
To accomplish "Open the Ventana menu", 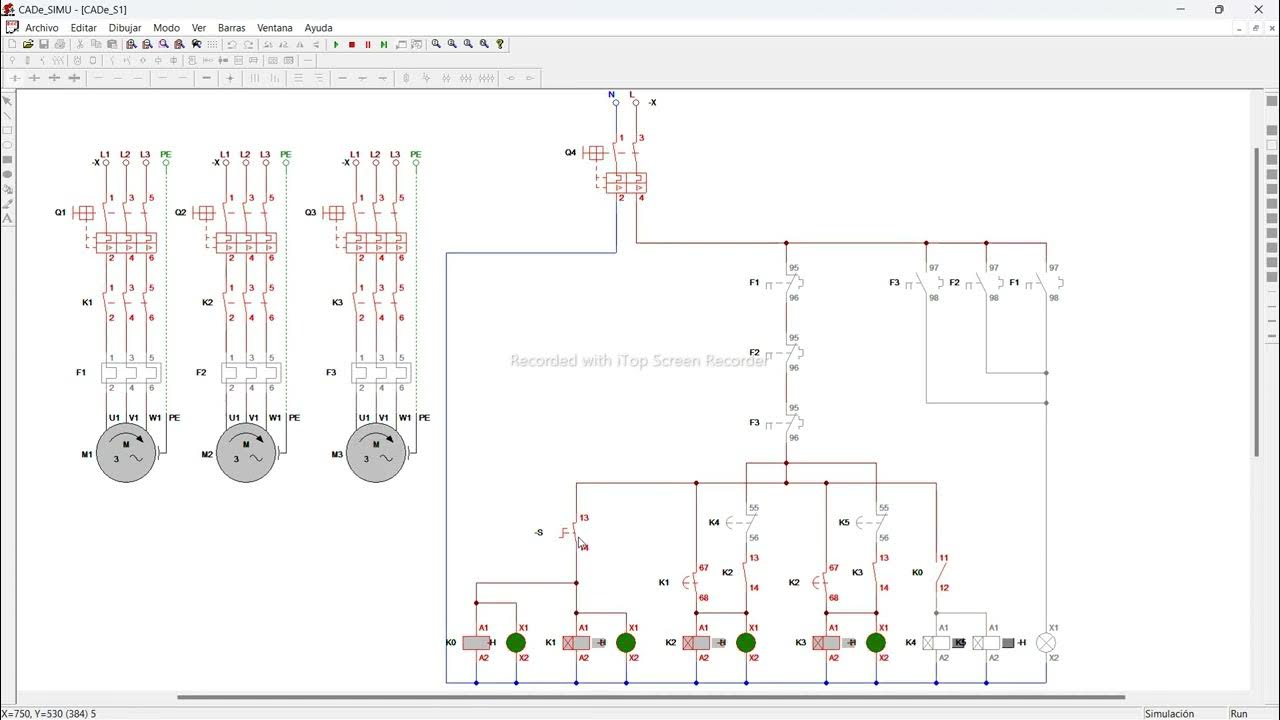I will [x=275, y=28].
